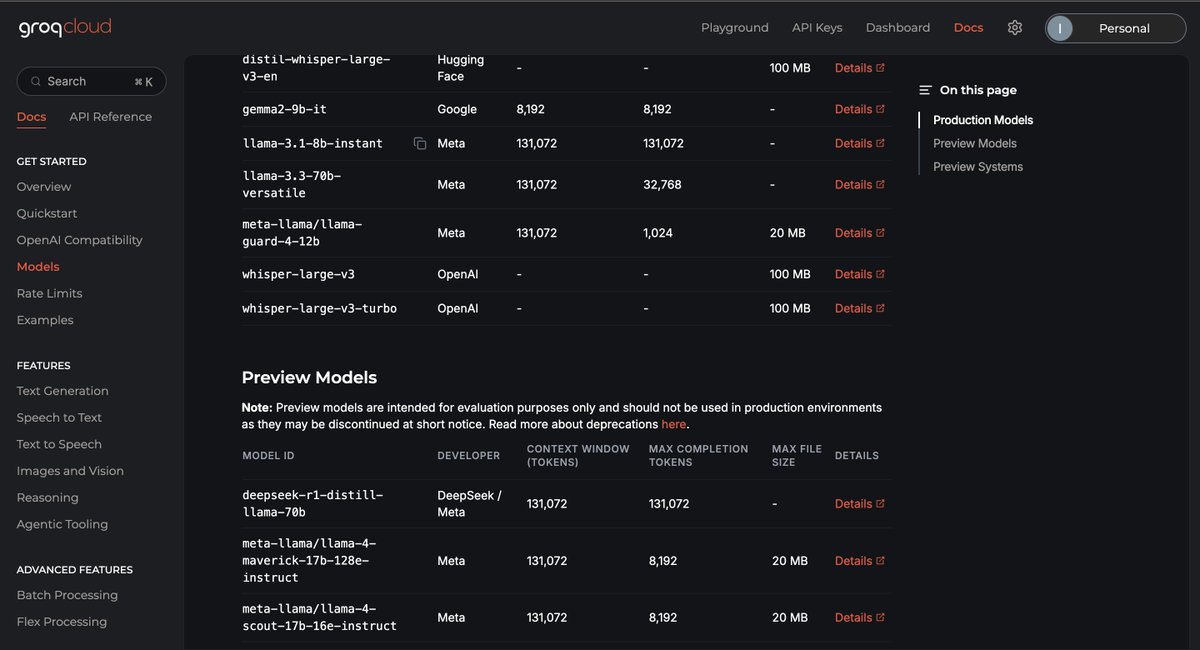The height and width of the screenshot is (650, 1200).
Task: Click model ID whisper-large-v3-turbo
Action: pyautogui.click(x=320, y=308)
